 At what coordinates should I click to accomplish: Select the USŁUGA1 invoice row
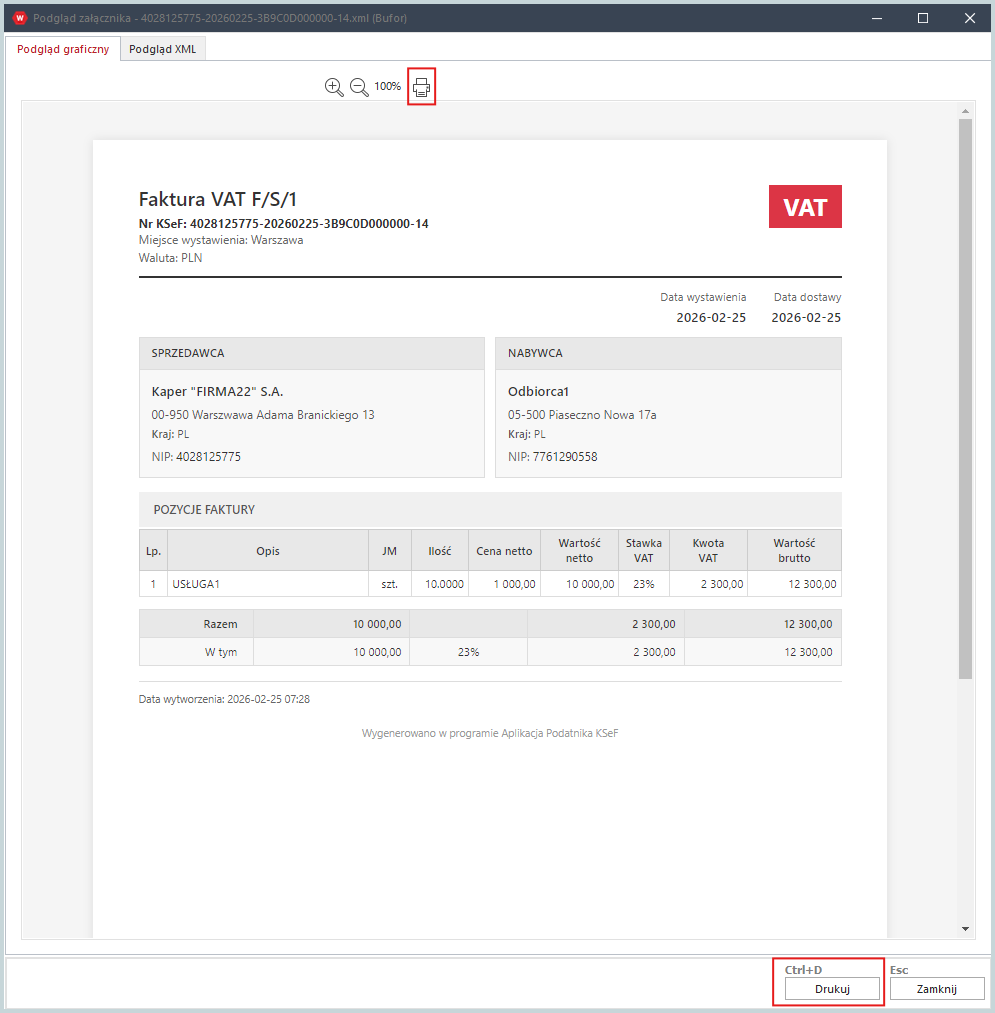pyautogui.click(x=490, y=584)
